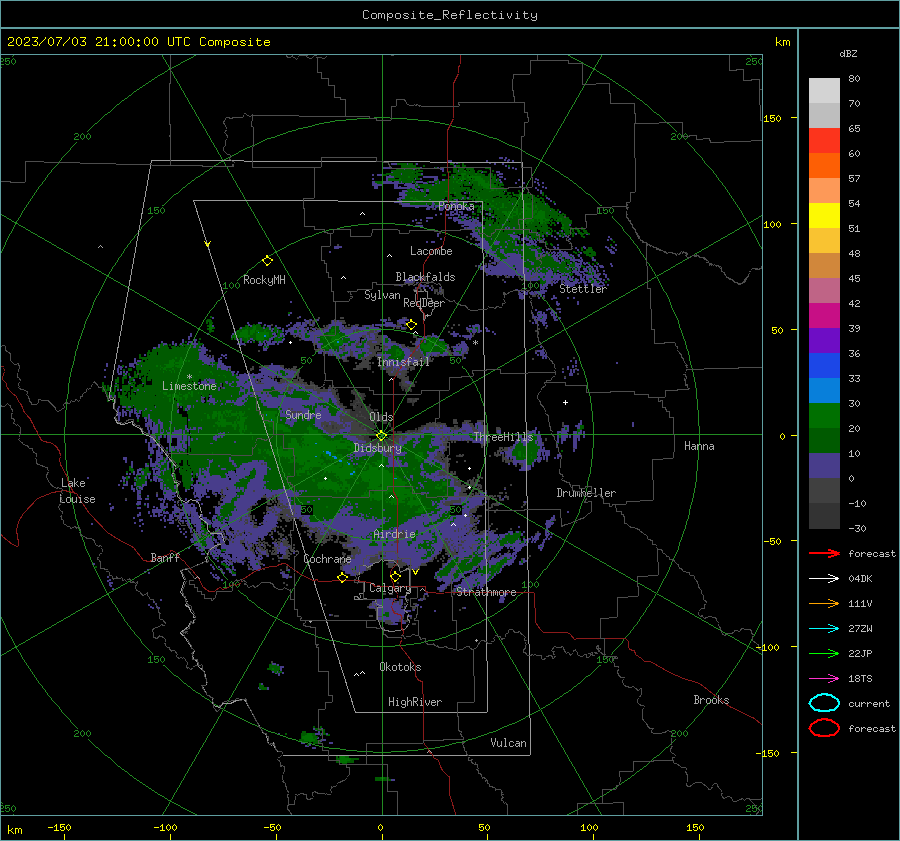Click the Sundre label
The image size is (900, 841).
point(303,414)
